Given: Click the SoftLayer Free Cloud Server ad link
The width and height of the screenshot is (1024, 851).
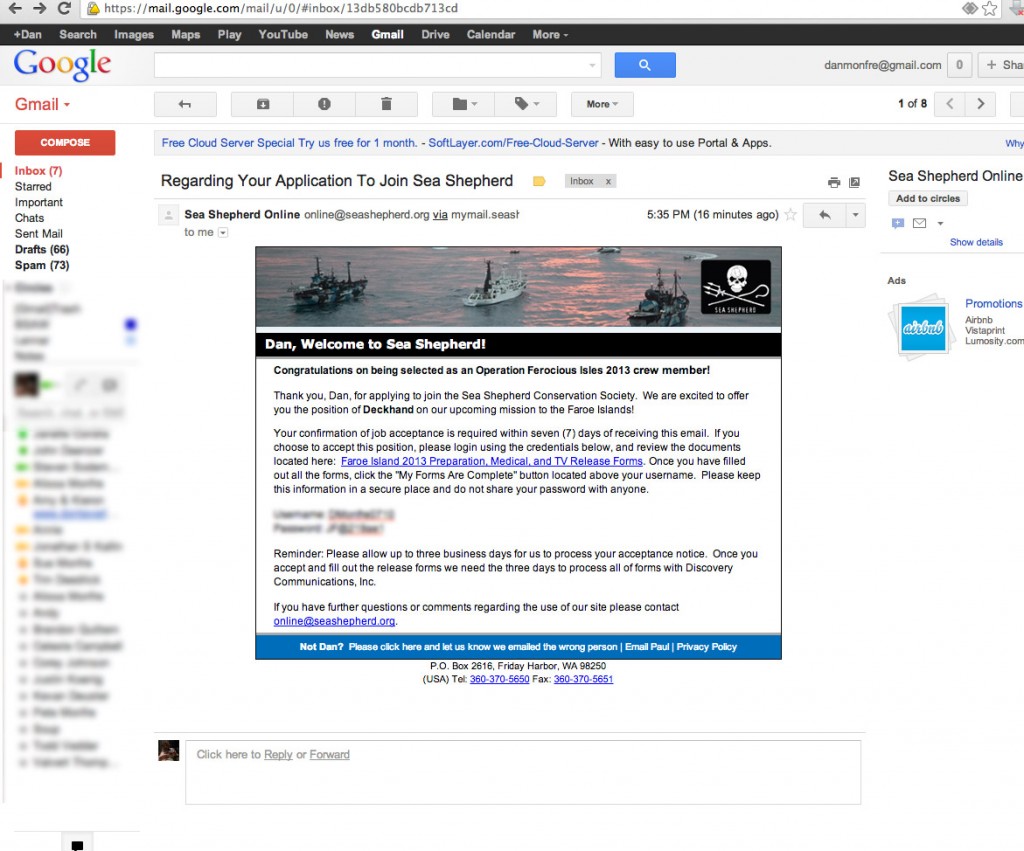Looking at the screenshot, I should (513, 142).
